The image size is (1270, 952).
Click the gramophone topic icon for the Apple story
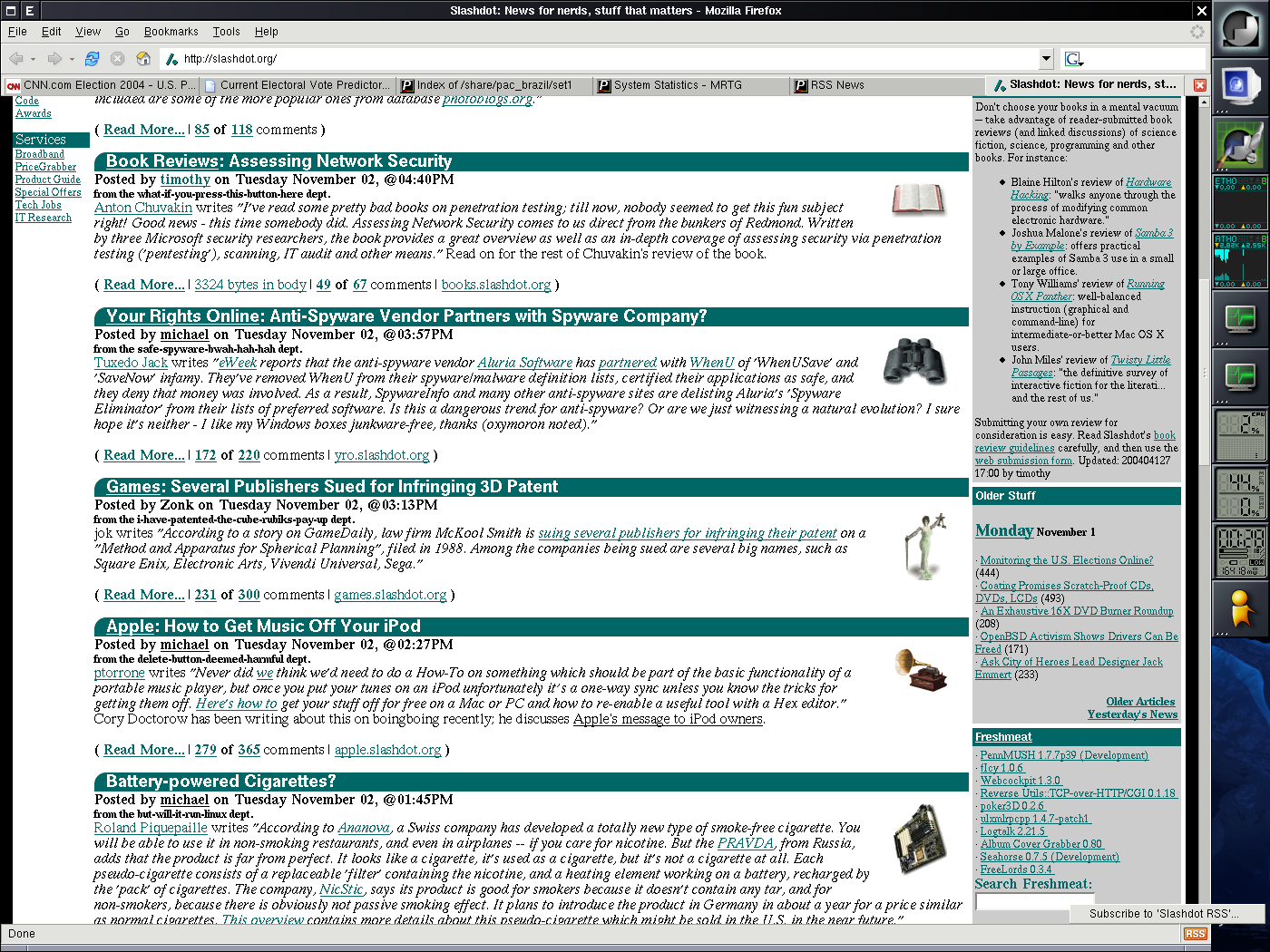point(920,670)
